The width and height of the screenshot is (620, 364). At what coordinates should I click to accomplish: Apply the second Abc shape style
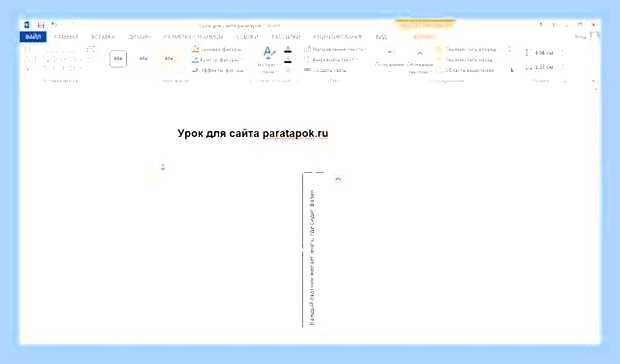(x=143, y=58)
